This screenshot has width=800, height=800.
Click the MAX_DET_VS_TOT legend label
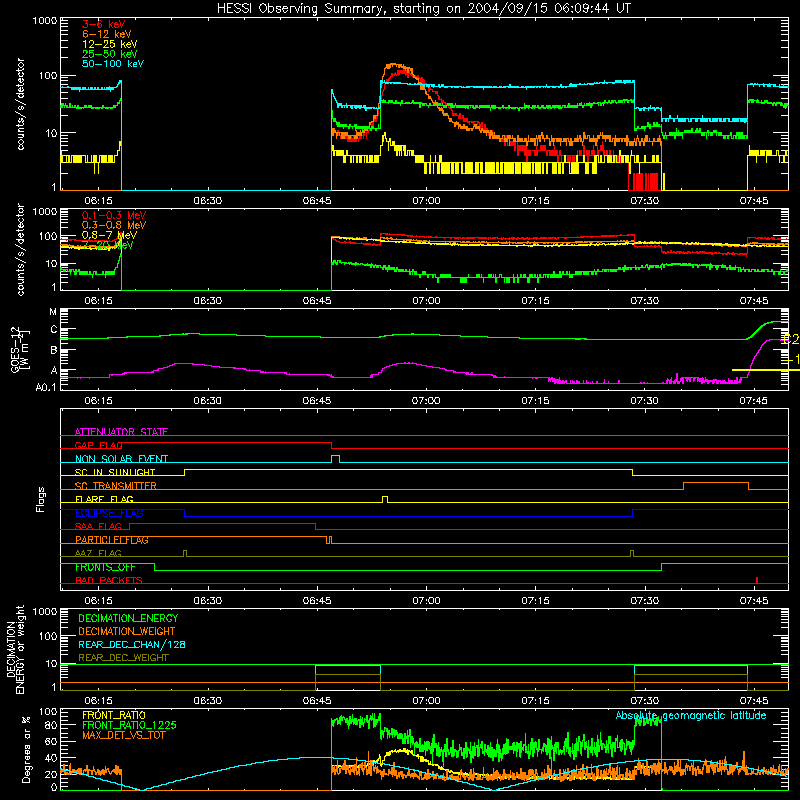(123, 735)
